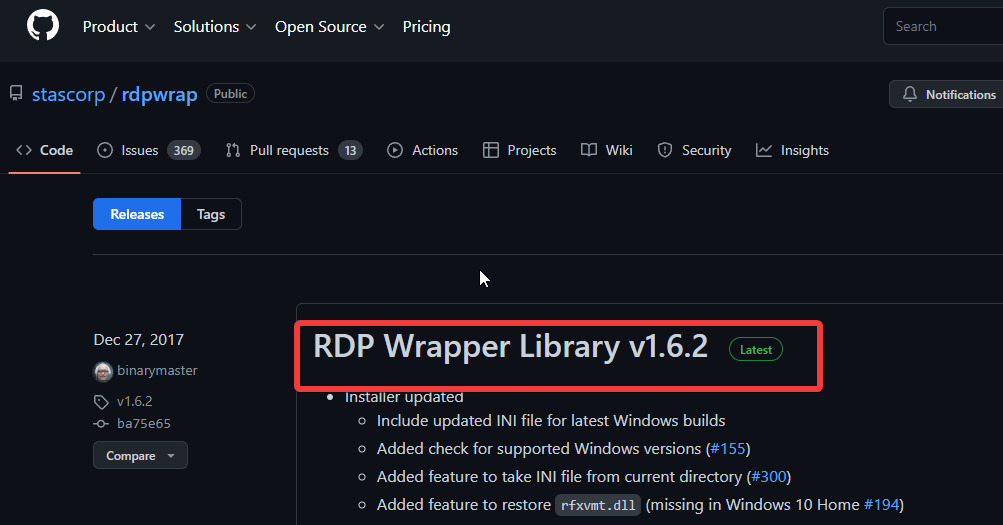Image resolution: width=1003 pixels, height=525 pixels.
Task: Open commit ba75e65 link
Action: point(143,423)
